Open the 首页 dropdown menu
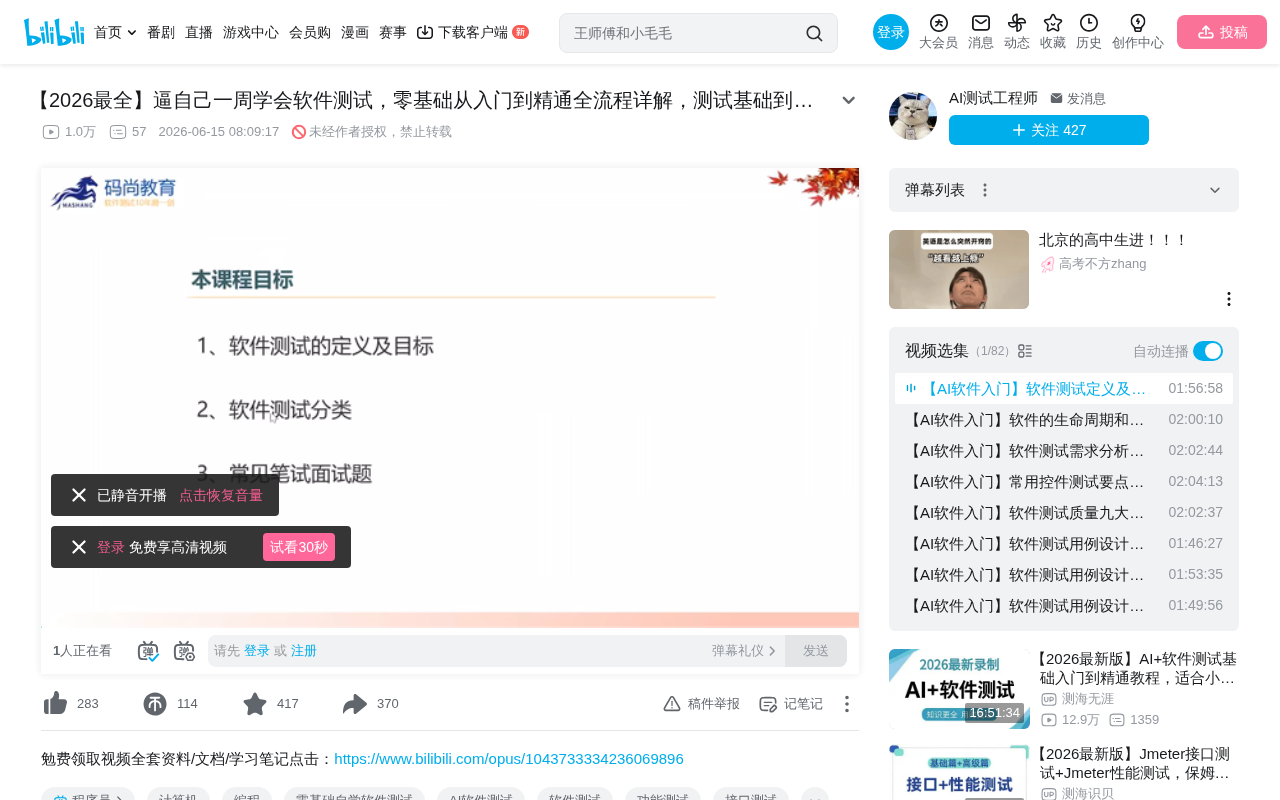1280x800 pixels. tap(115, 32)
